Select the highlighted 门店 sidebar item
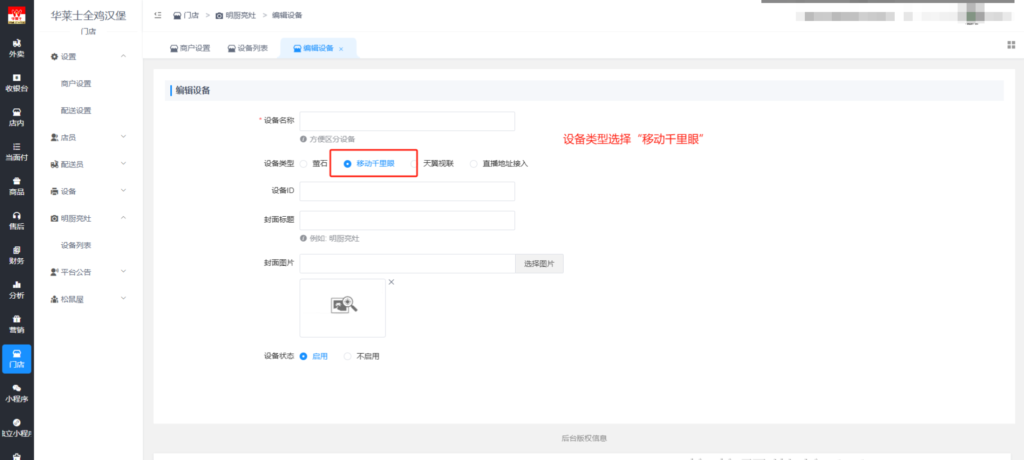Viewport: 1024px width, 460px height. (x=16, y=359)
